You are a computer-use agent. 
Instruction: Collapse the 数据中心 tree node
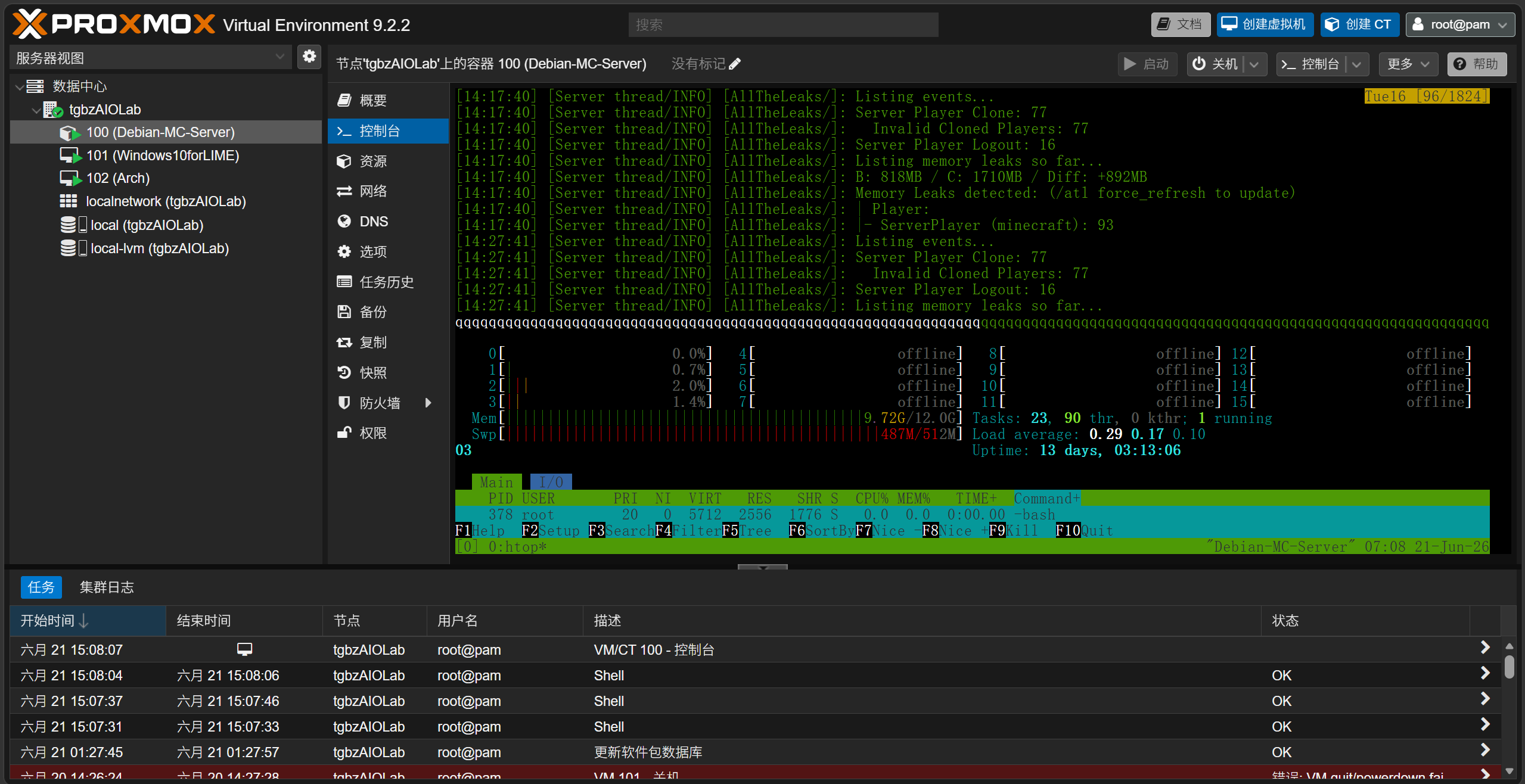(x=20, y=87)
